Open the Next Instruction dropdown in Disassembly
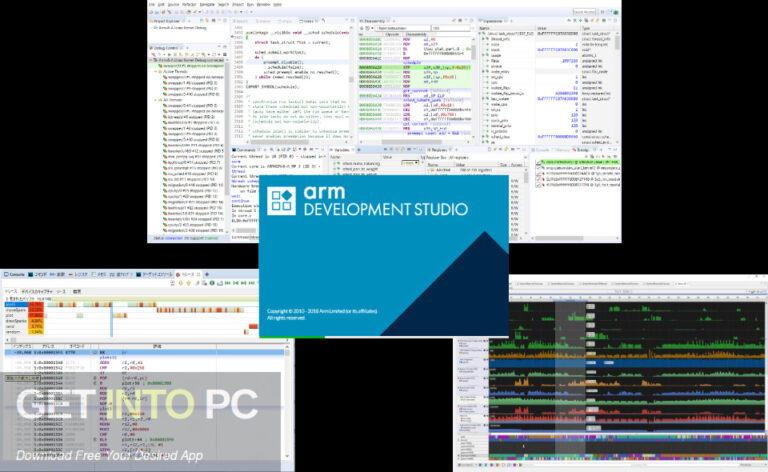Screen dimensions: 768x472 point(403,28)
